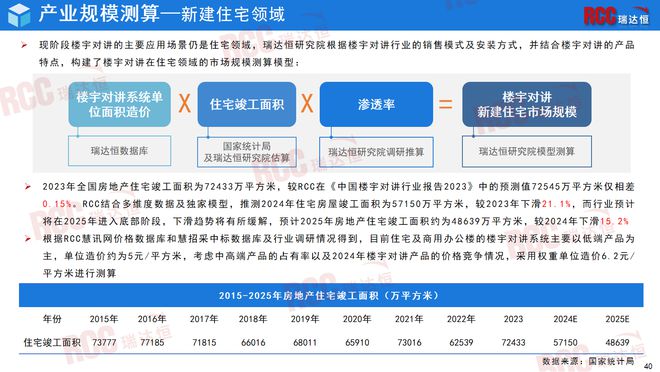Click the table value 66016
Screen dimensions: 660x372
coord(253,343)
